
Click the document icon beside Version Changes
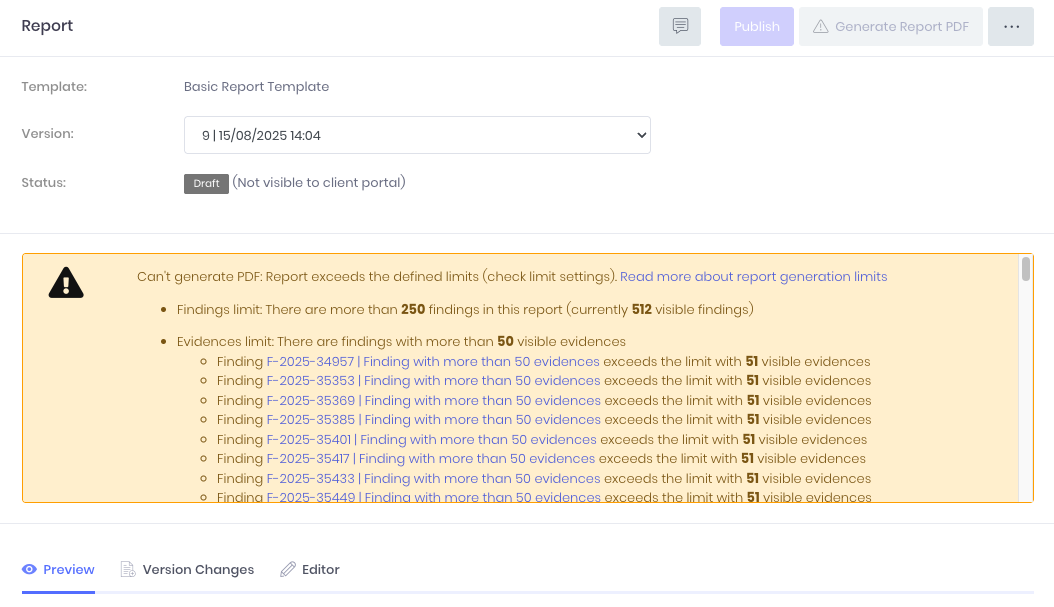[128, 569]
